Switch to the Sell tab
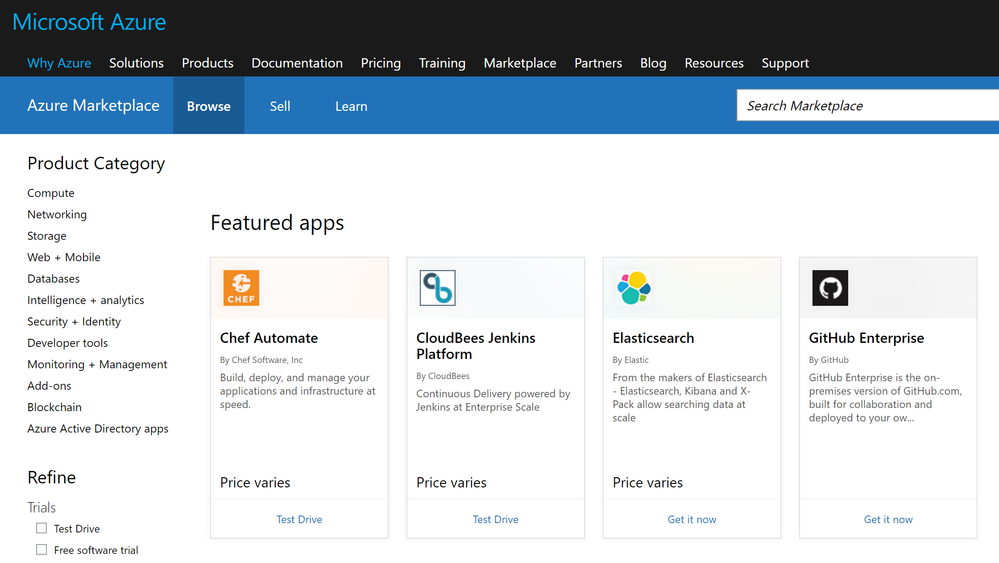 pyautogui.click(x=280, y=106)
